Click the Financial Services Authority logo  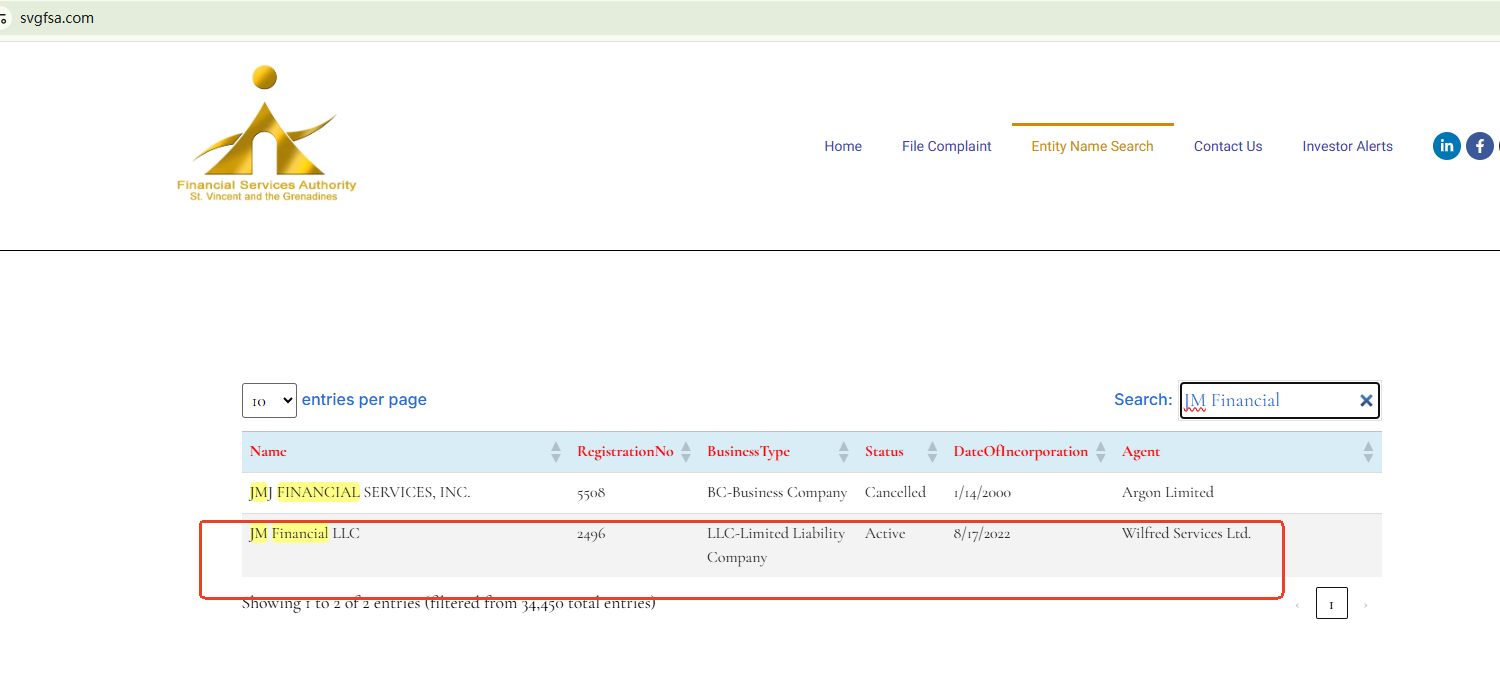point(266,134)
